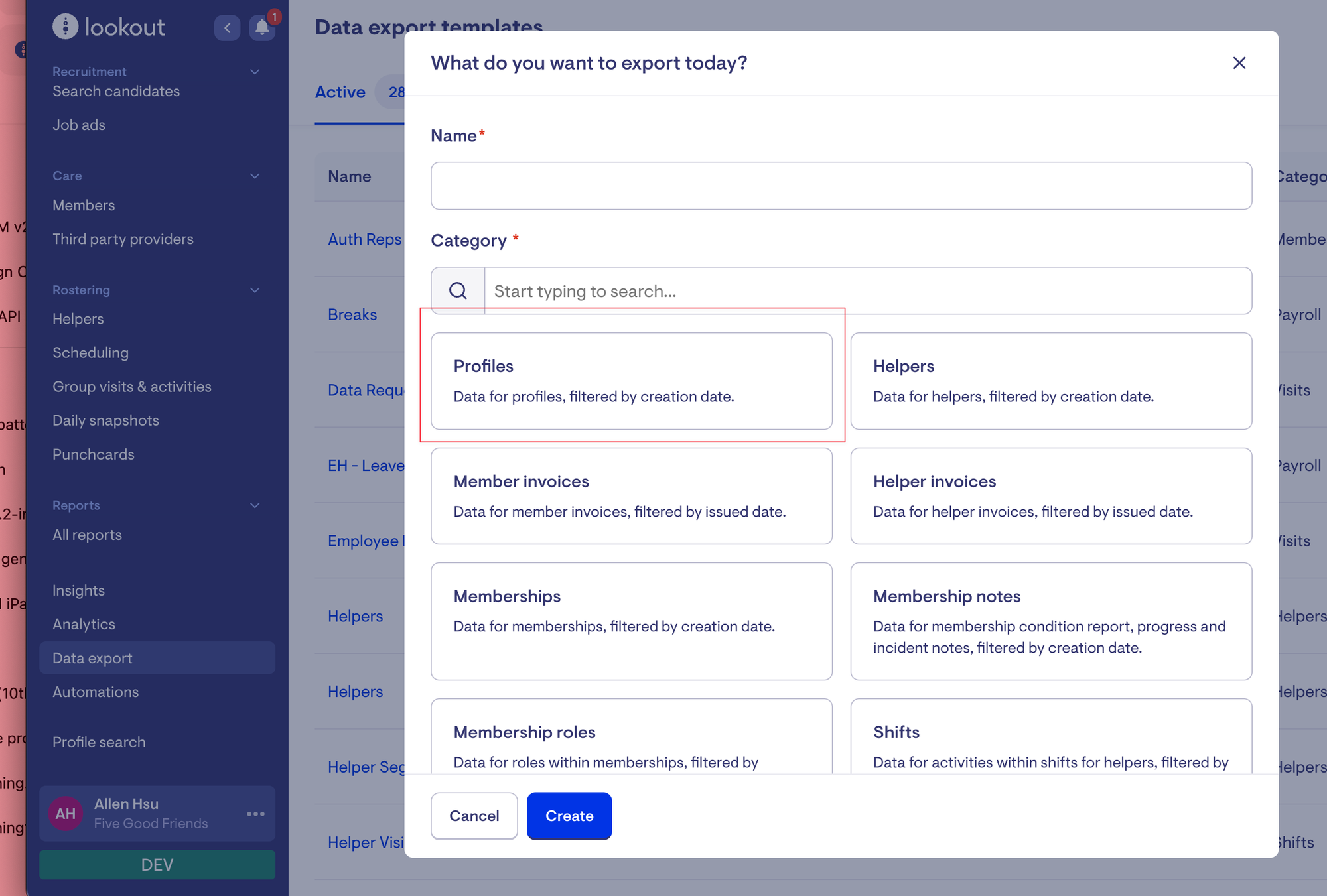Click the Cancel button
This screenshot has height=896, width=1327.
[474, 816]
